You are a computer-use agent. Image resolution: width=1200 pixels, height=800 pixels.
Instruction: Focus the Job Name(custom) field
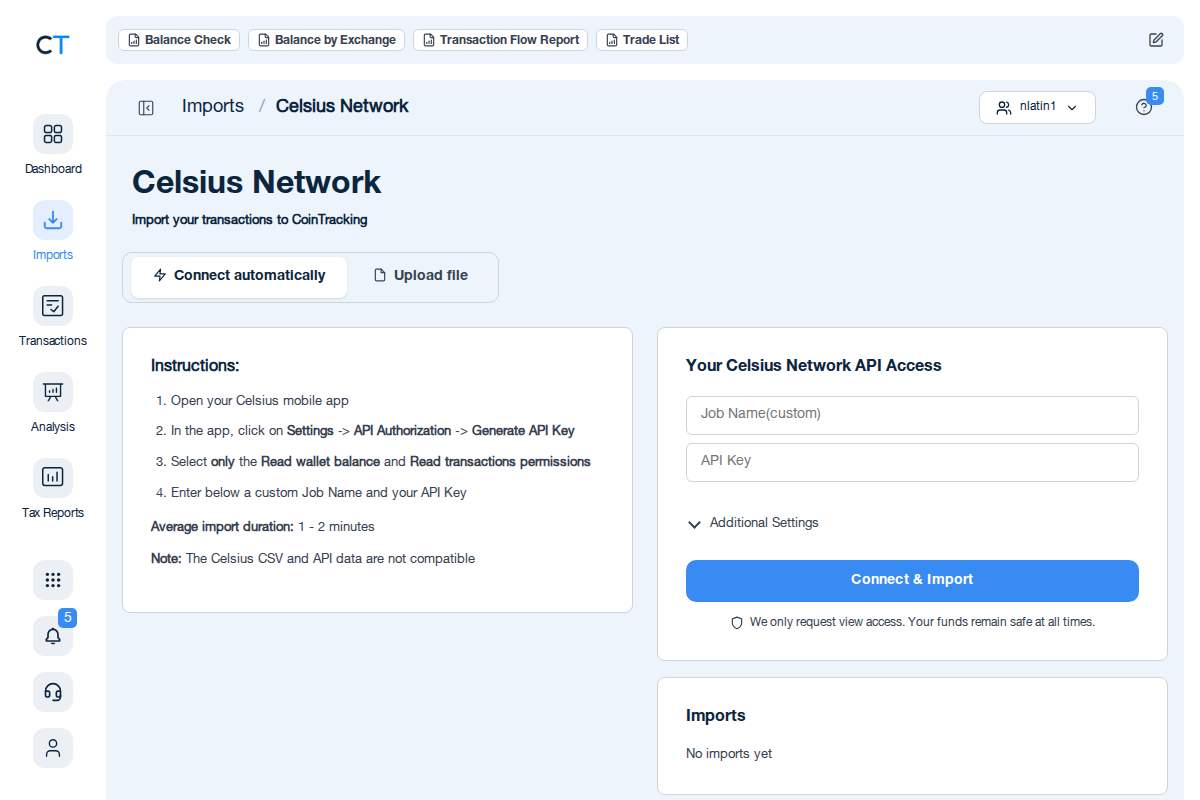point(912,415)
